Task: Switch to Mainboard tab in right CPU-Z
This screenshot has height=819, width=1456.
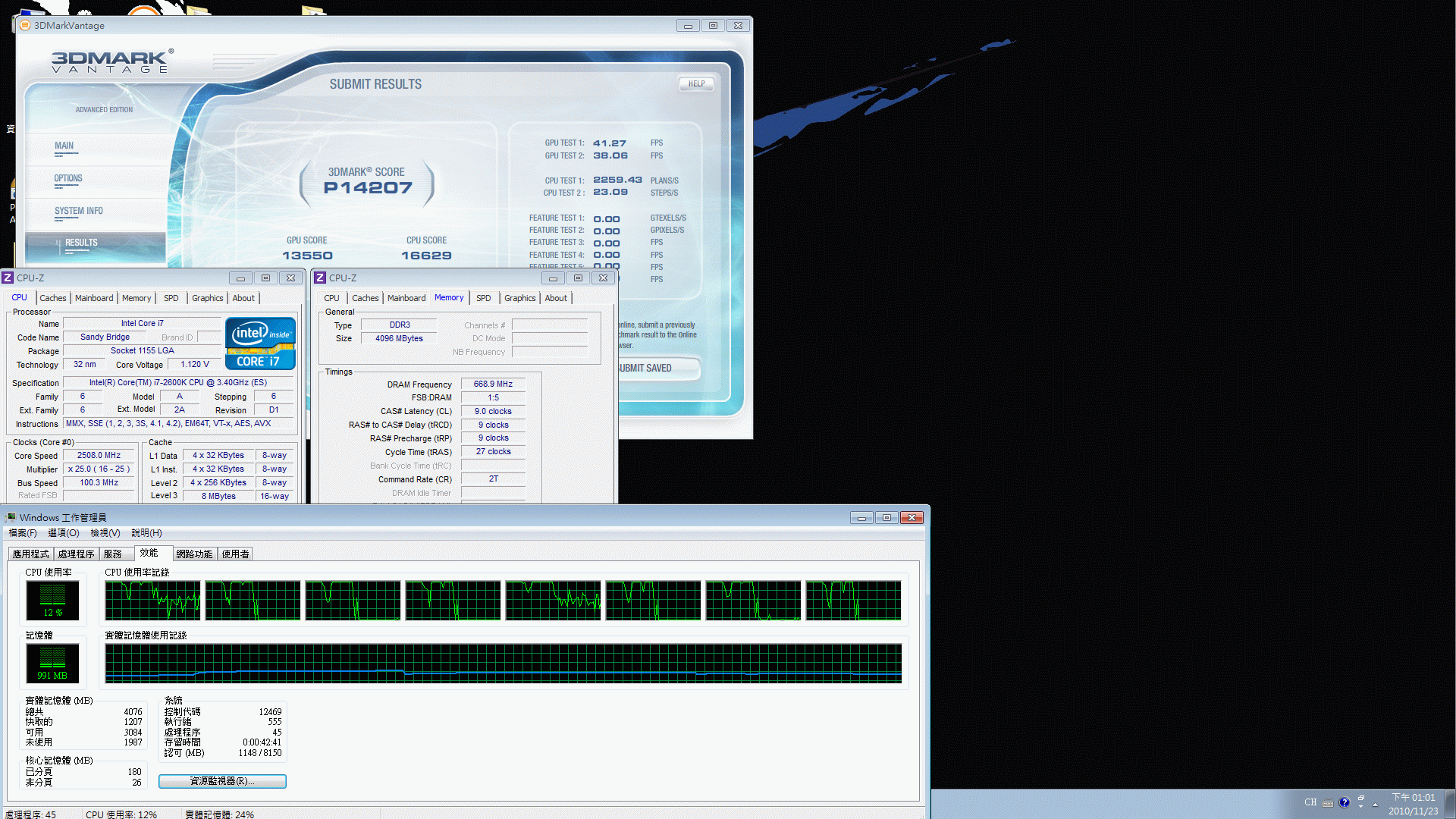Action: [x=406, y=298]
